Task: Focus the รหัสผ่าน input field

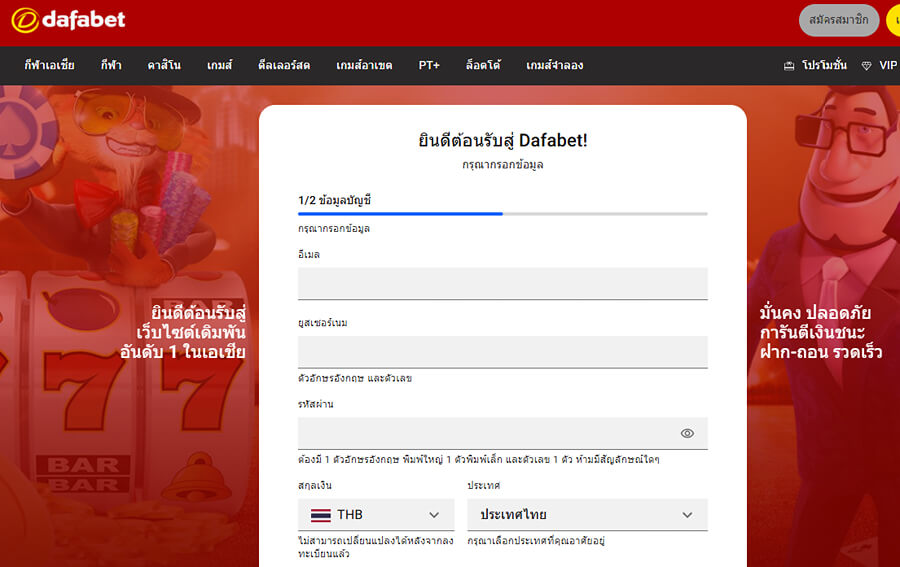Action: (x=502, y=433)
